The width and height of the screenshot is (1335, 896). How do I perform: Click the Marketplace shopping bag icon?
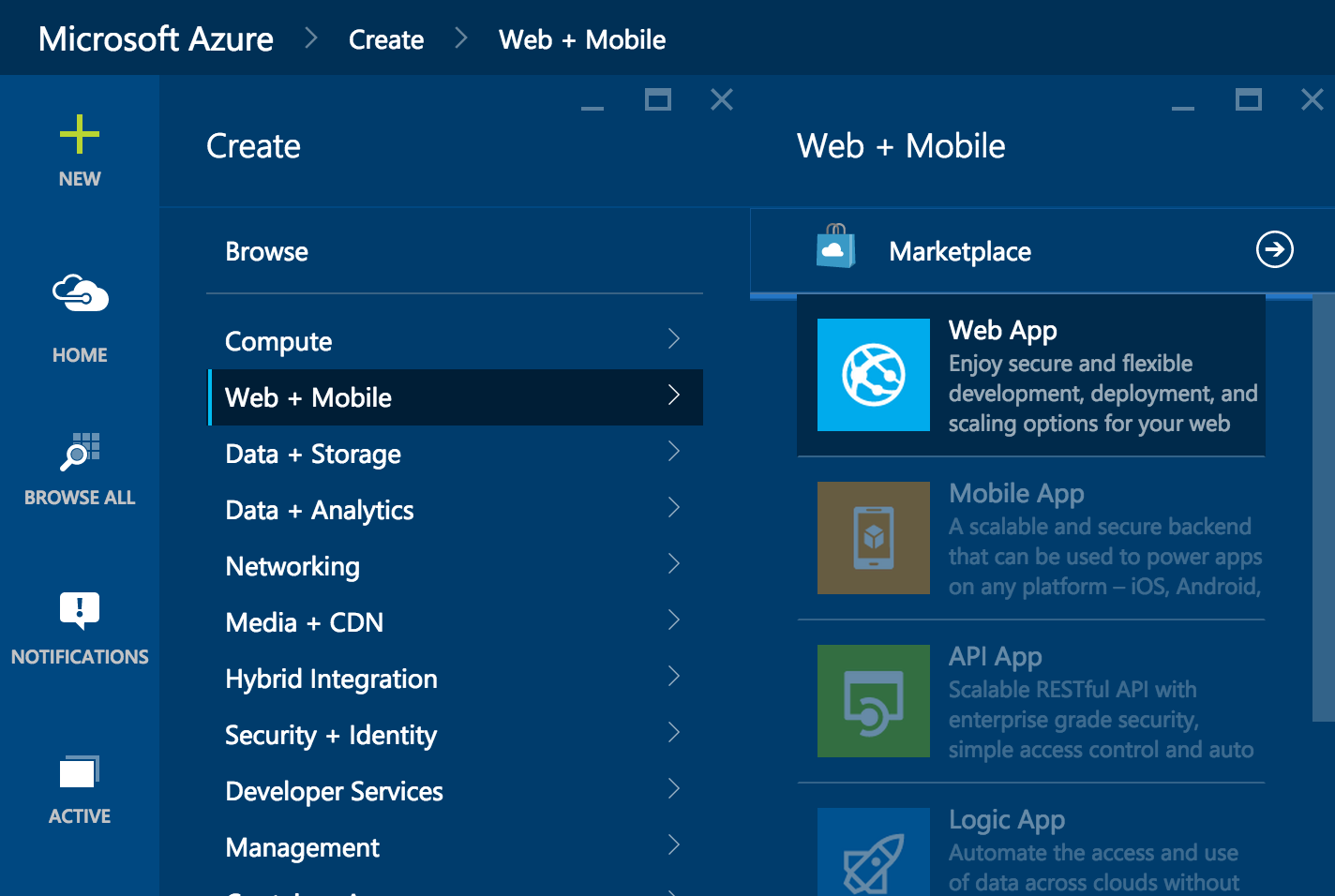(835, 246)
